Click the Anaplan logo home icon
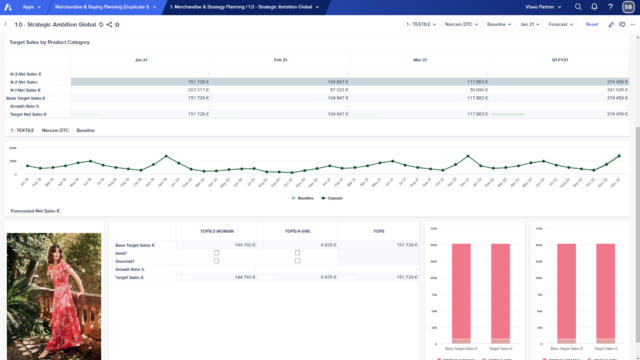This screenshot has height=360, width=640. [8, 7]
